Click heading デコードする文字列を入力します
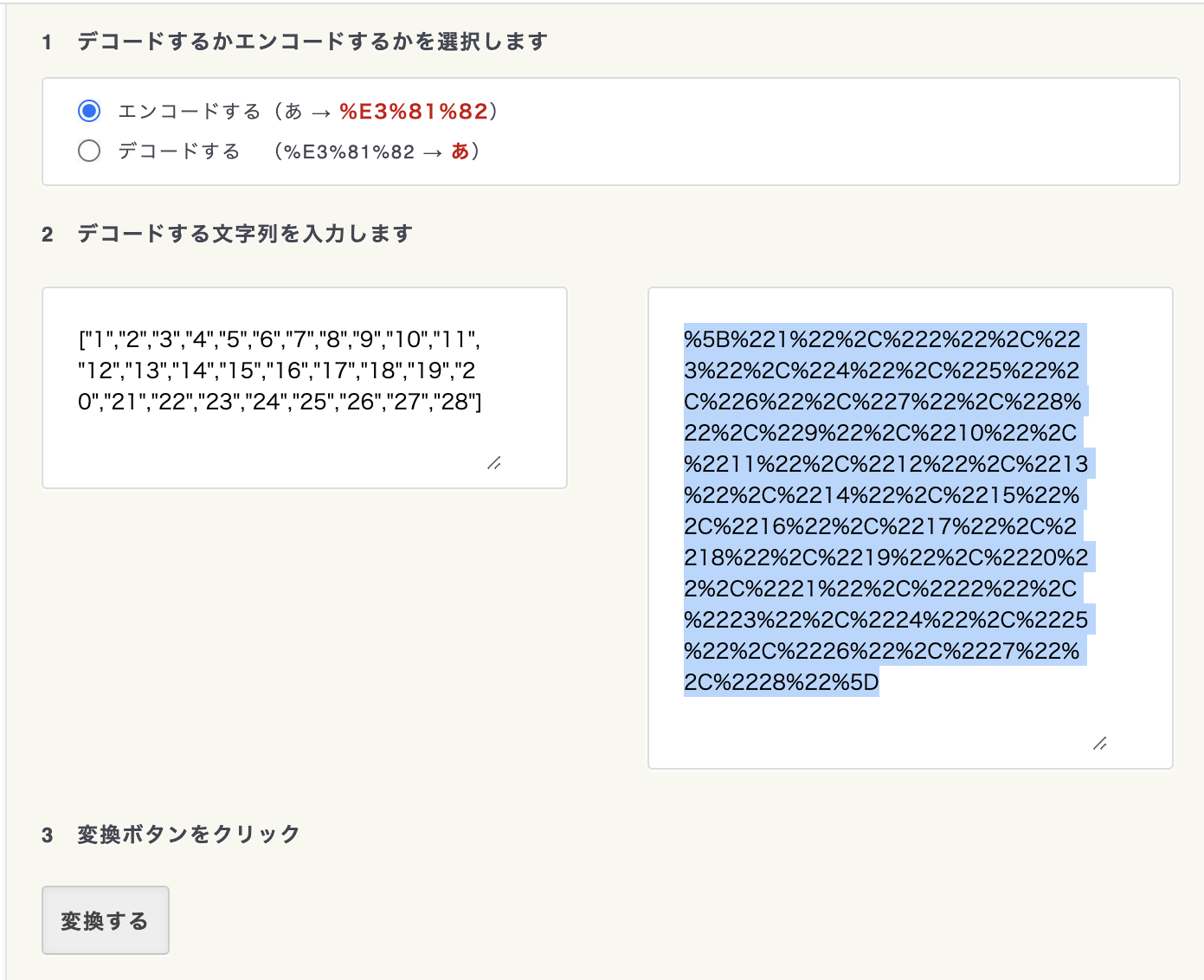Viewport: 1204px width, 980px height. pyautogui.click(x=245, y=234)
